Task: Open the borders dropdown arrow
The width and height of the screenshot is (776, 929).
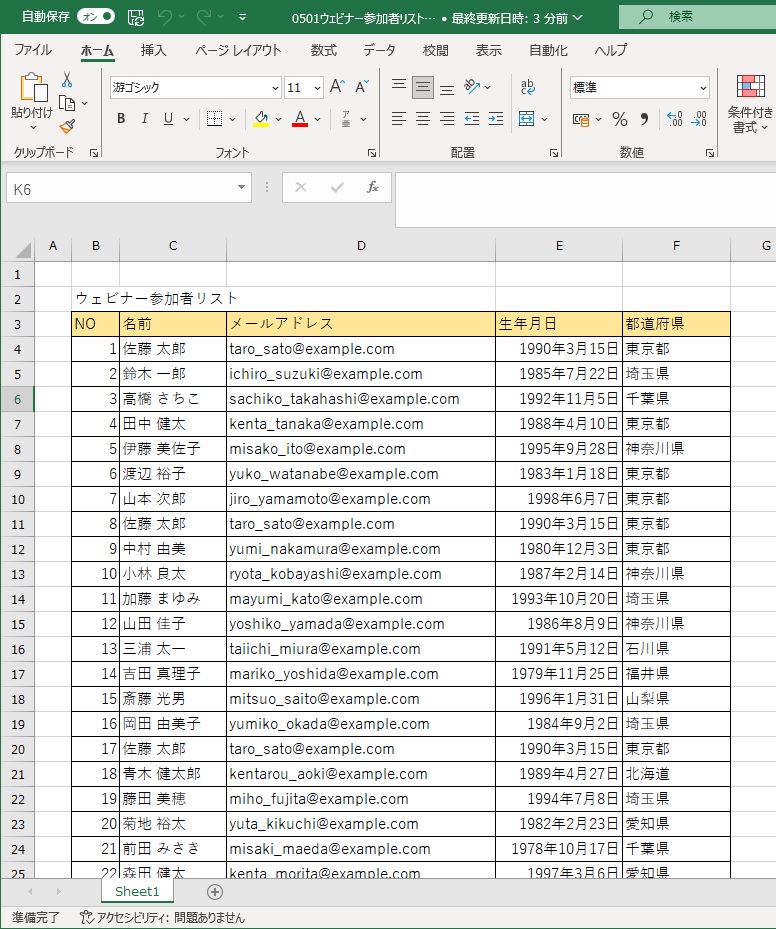Action: 232,119
